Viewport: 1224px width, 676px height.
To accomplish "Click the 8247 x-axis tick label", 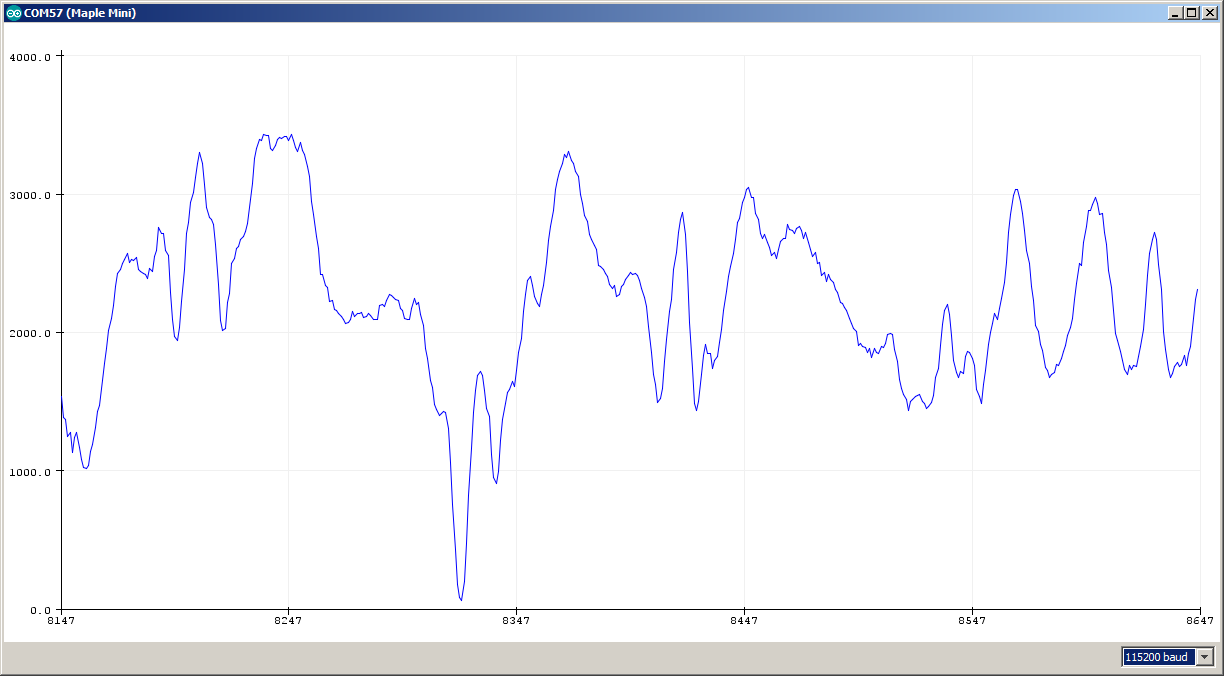I will tap(288, 621).
